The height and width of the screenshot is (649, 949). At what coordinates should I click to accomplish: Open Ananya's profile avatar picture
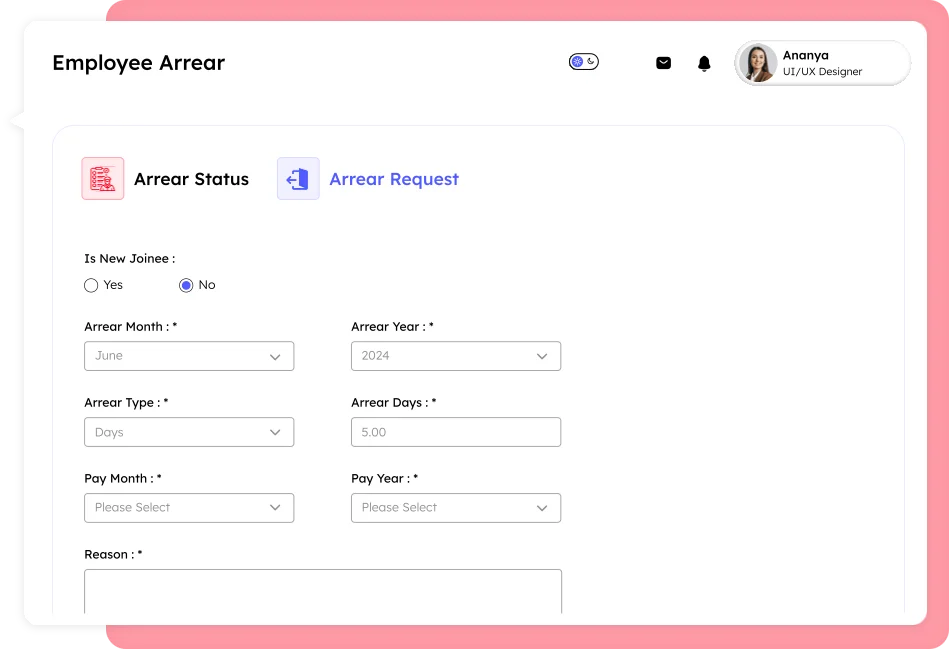tap(758, 62)
